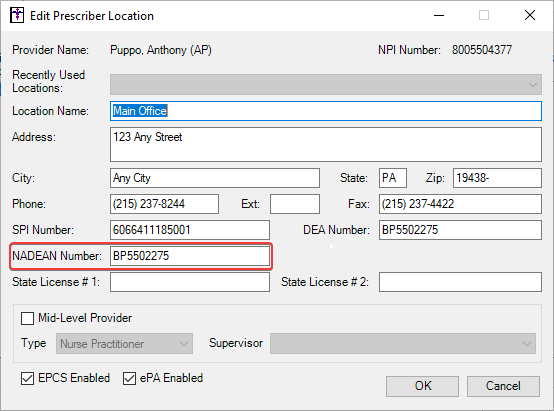
Task: Click the Phone number field
Action: tap(164, 204)
